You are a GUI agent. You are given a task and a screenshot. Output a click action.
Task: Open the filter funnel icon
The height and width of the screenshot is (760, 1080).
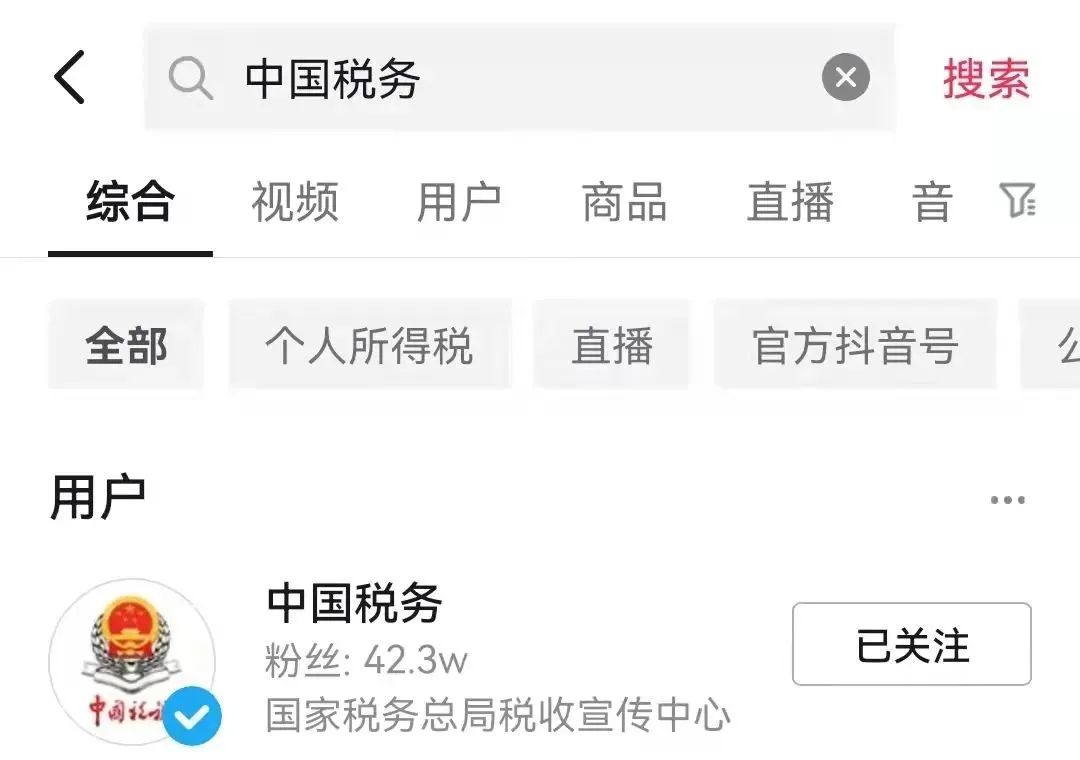click(1017, 201)
